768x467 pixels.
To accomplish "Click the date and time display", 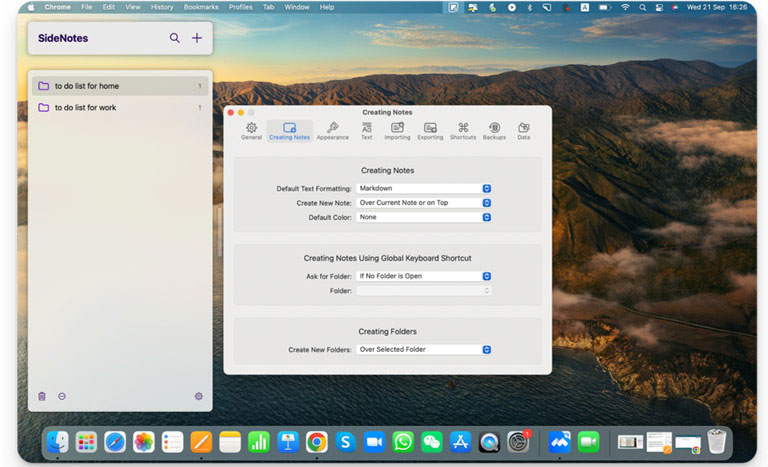I will 717,7.
